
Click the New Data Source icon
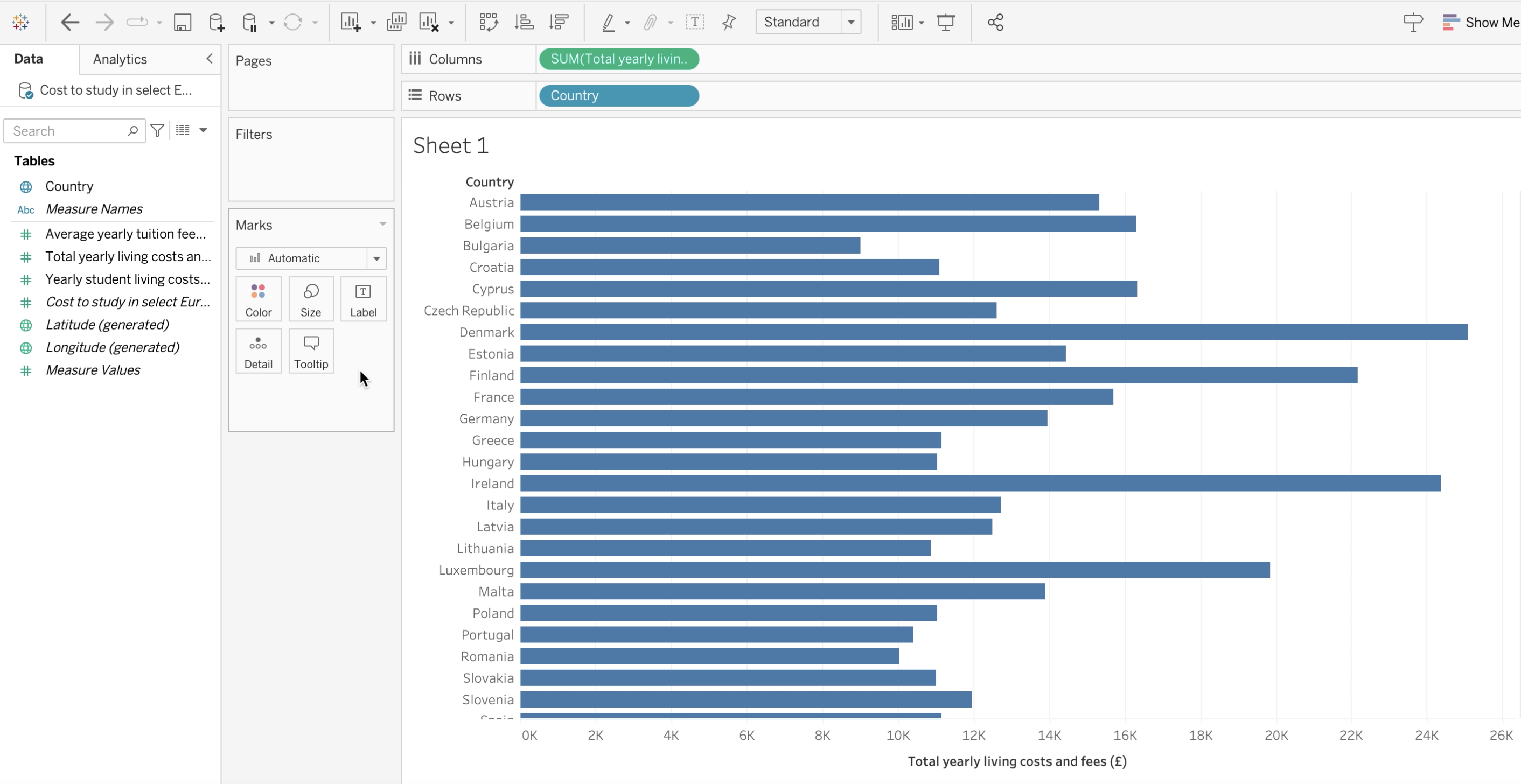216,23
